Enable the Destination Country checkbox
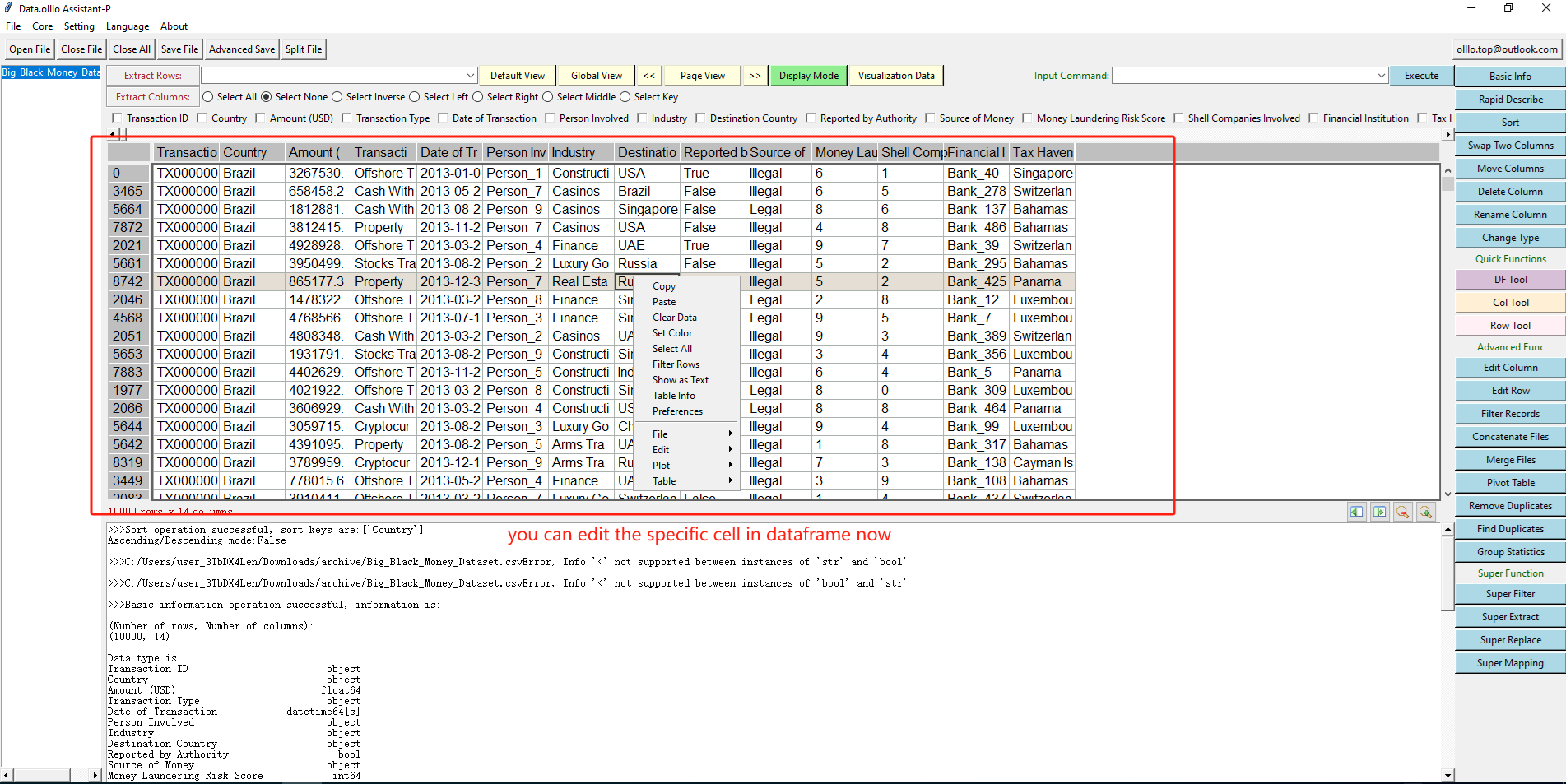This screenshot has width=1566, height=784. [x=700, y=118]
